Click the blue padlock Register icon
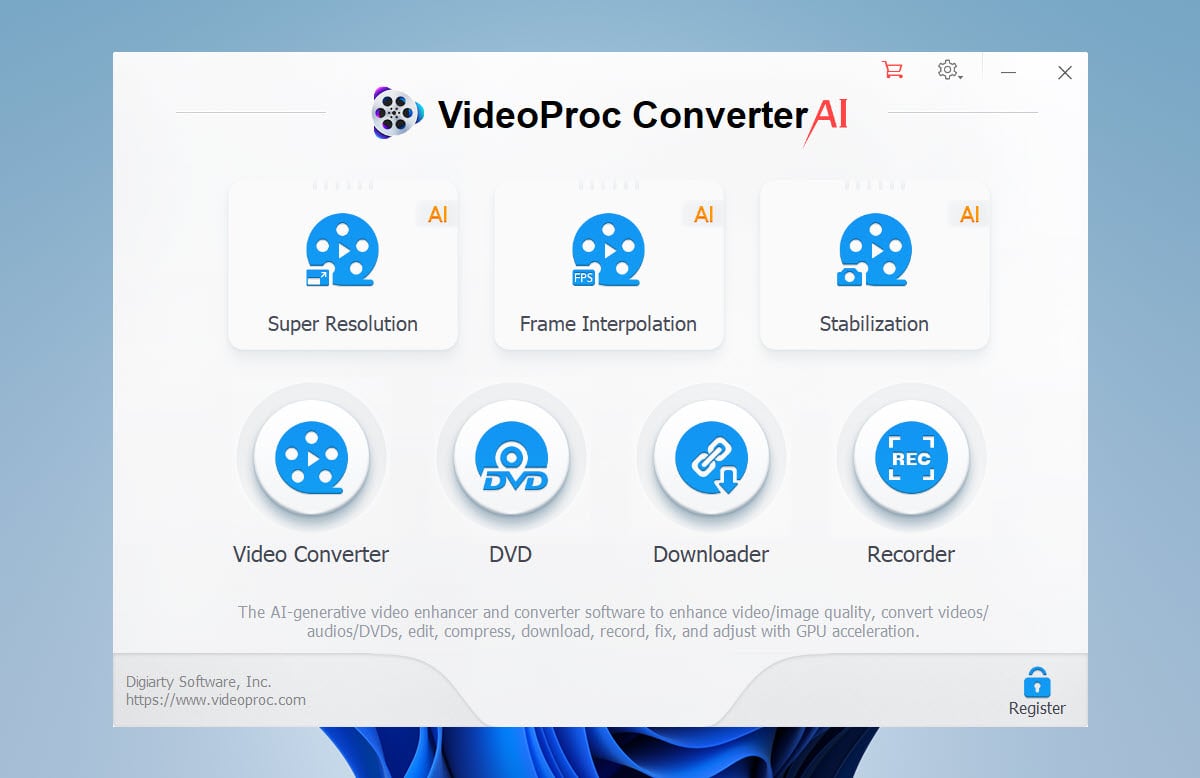This screenshot has height=778, width=1200. click(x=1037, y=683)
